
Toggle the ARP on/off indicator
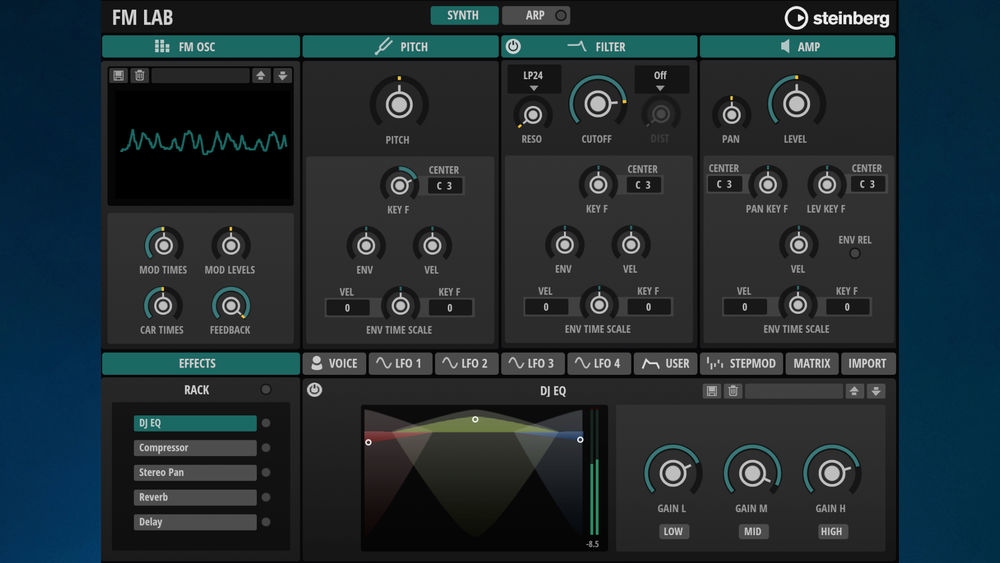click(x=561, y=16)
